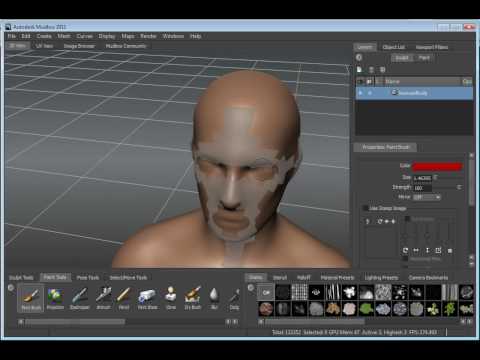Pick the tan orange patch thumbnail
The image size is (480, 360).
(x=333, y=309)
